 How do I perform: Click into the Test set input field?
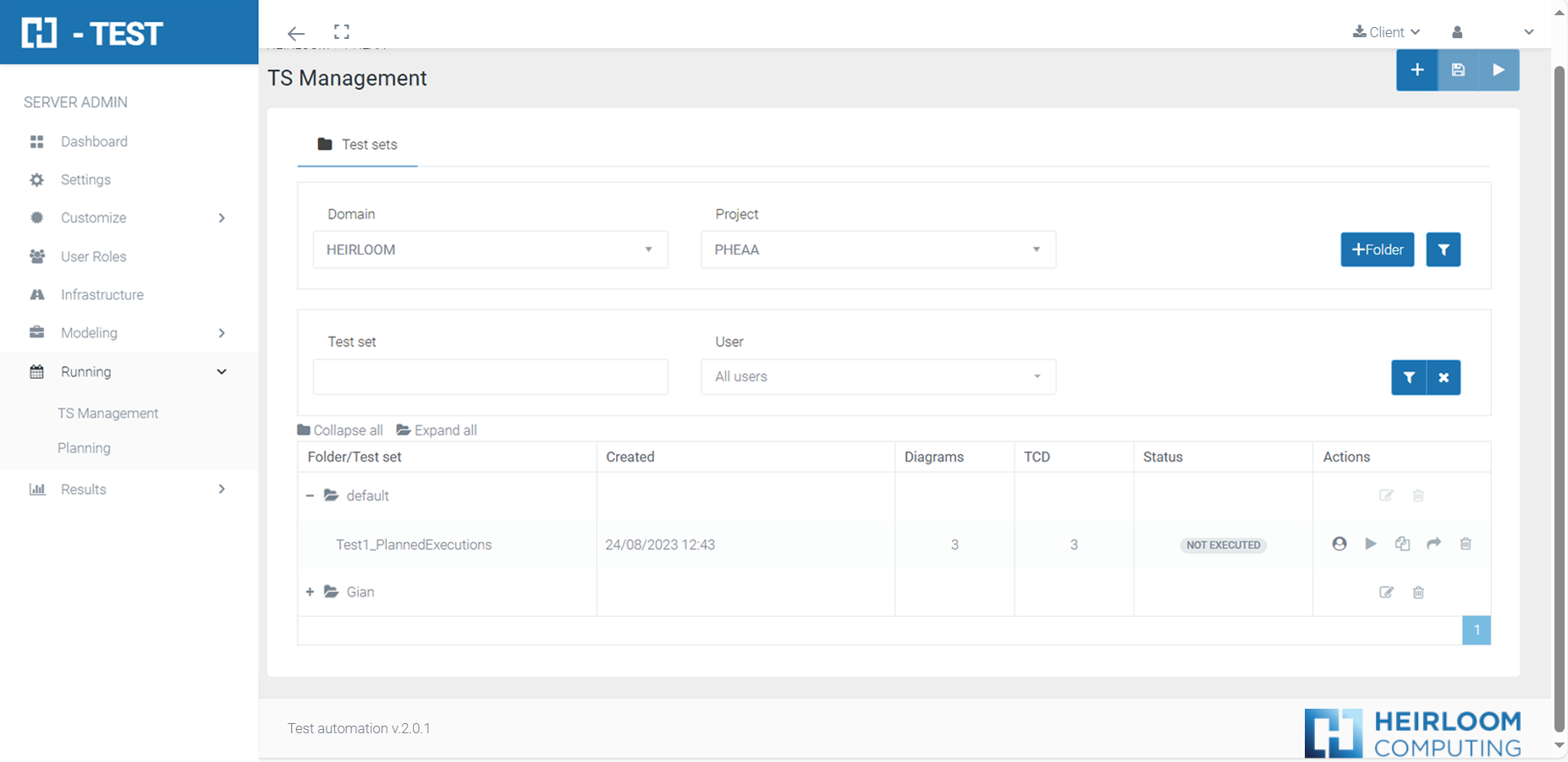(490, 376)
